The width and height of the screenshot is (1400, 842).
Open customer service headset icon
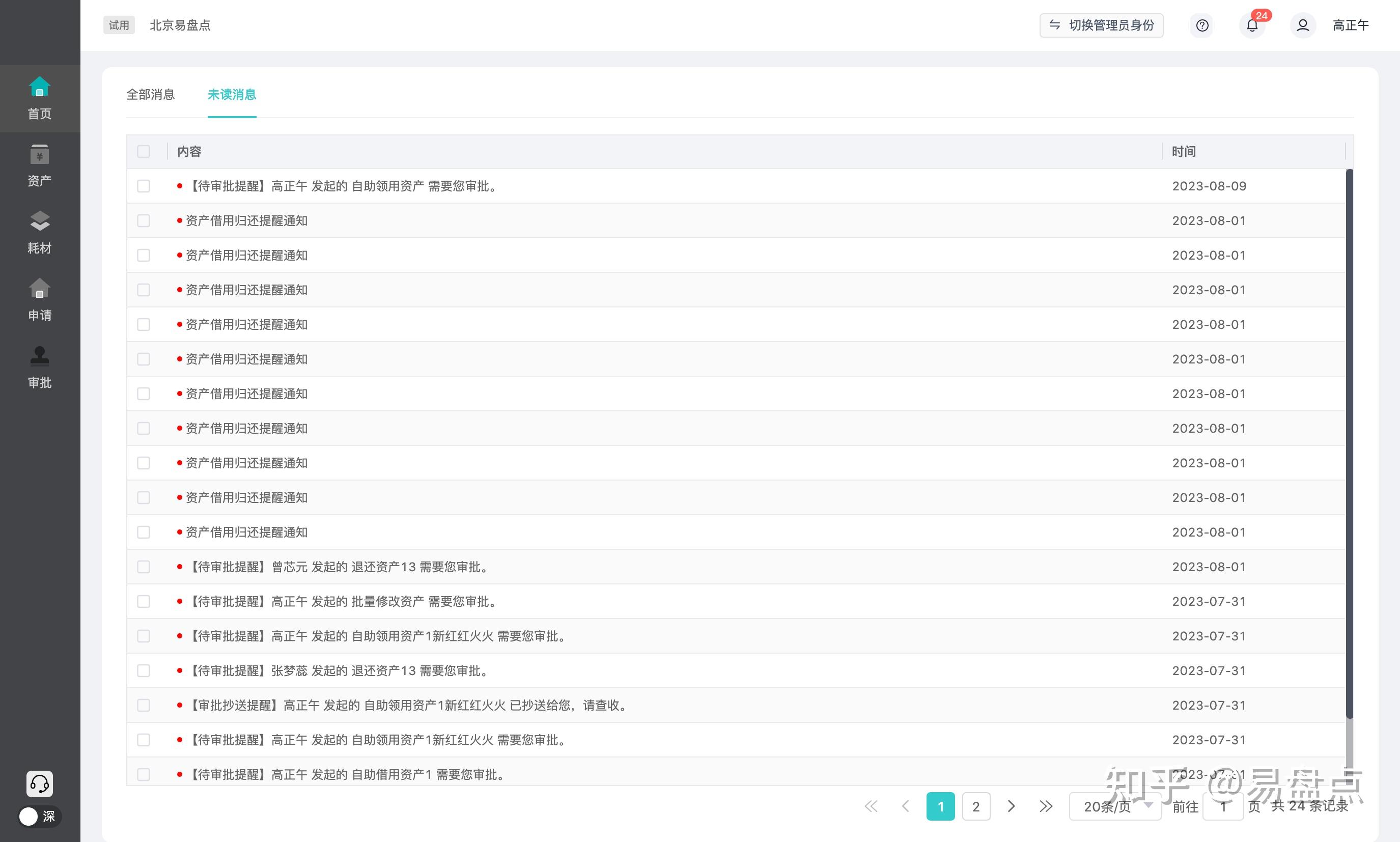[39, 783]
